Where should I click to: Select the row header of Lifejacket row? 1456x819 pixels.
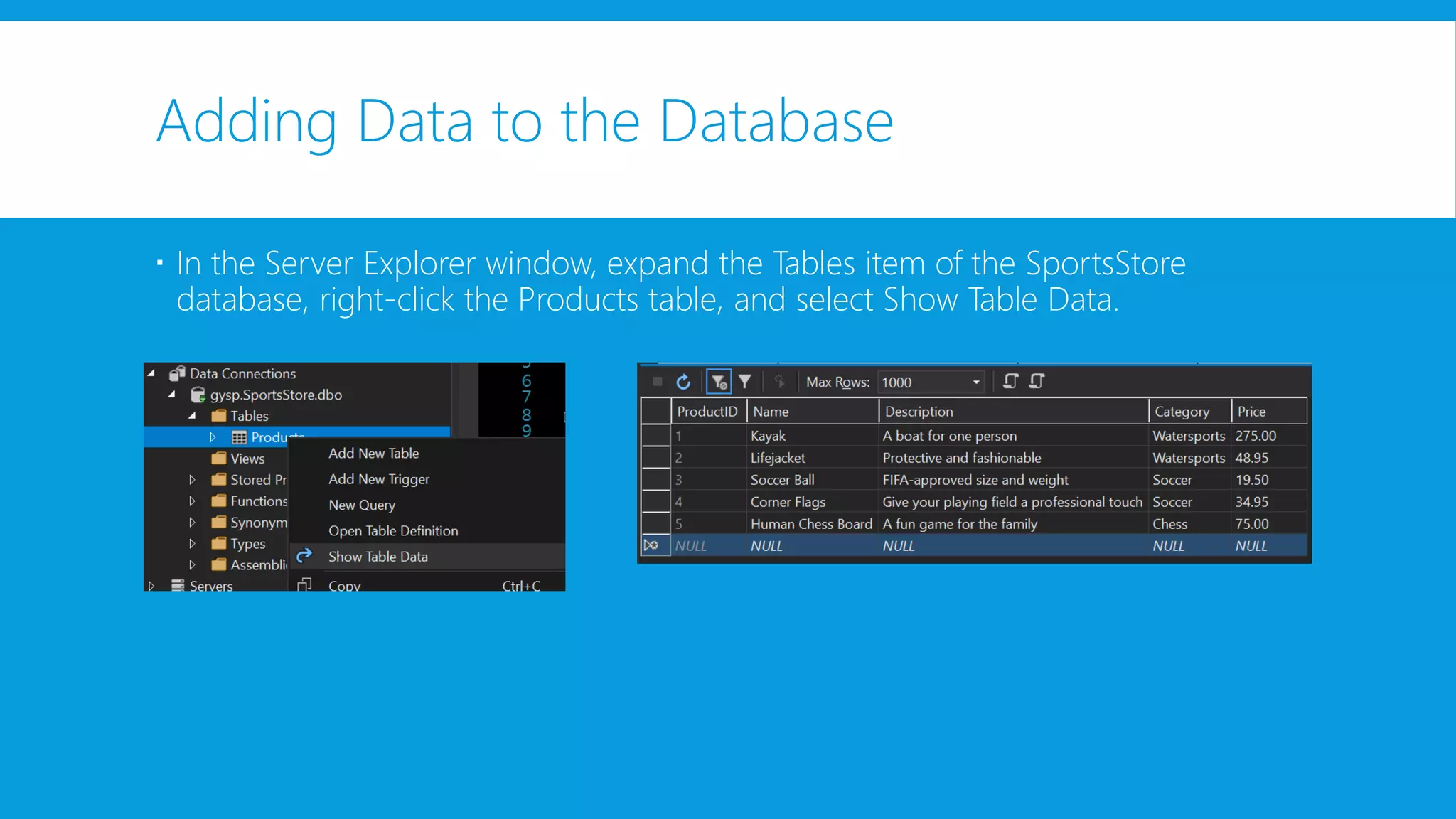tap(656, 457)
